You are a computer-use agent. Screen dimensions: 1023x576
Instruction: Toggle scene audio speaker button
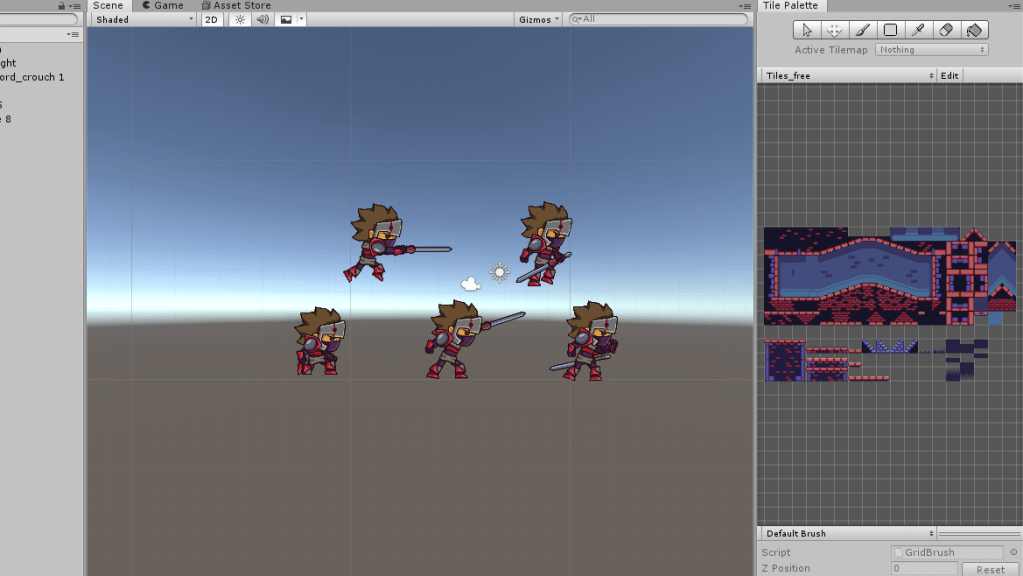[x=262, y=19]
